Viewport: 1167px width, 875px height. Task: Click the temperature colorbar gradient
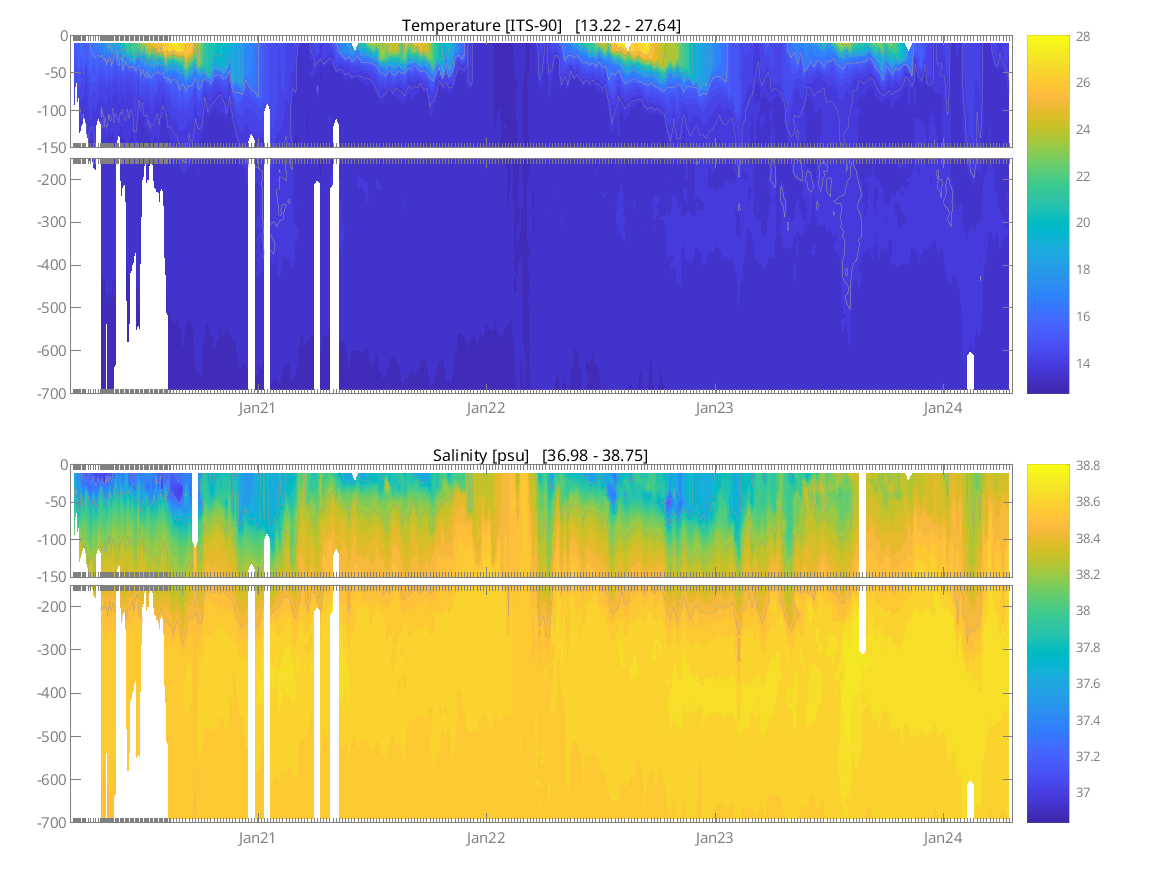[1047, 214]
